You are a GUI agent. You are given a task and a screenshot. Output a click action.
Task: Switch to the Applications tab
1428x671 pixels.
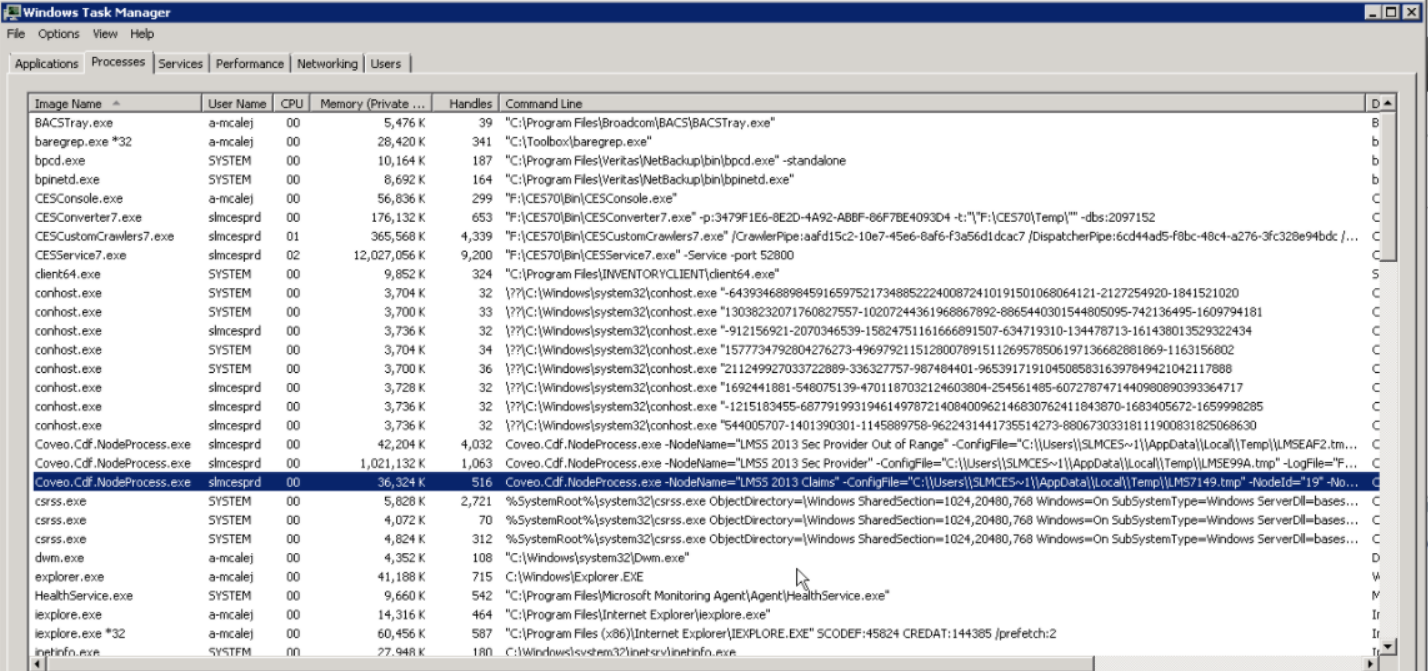pos(46,64)
